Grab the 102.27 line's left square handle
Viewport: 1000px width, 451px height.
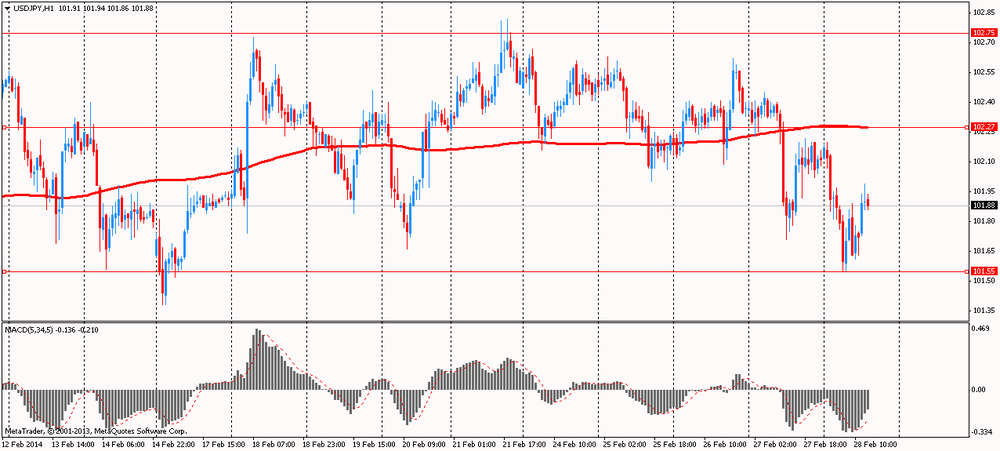point(3,127)
